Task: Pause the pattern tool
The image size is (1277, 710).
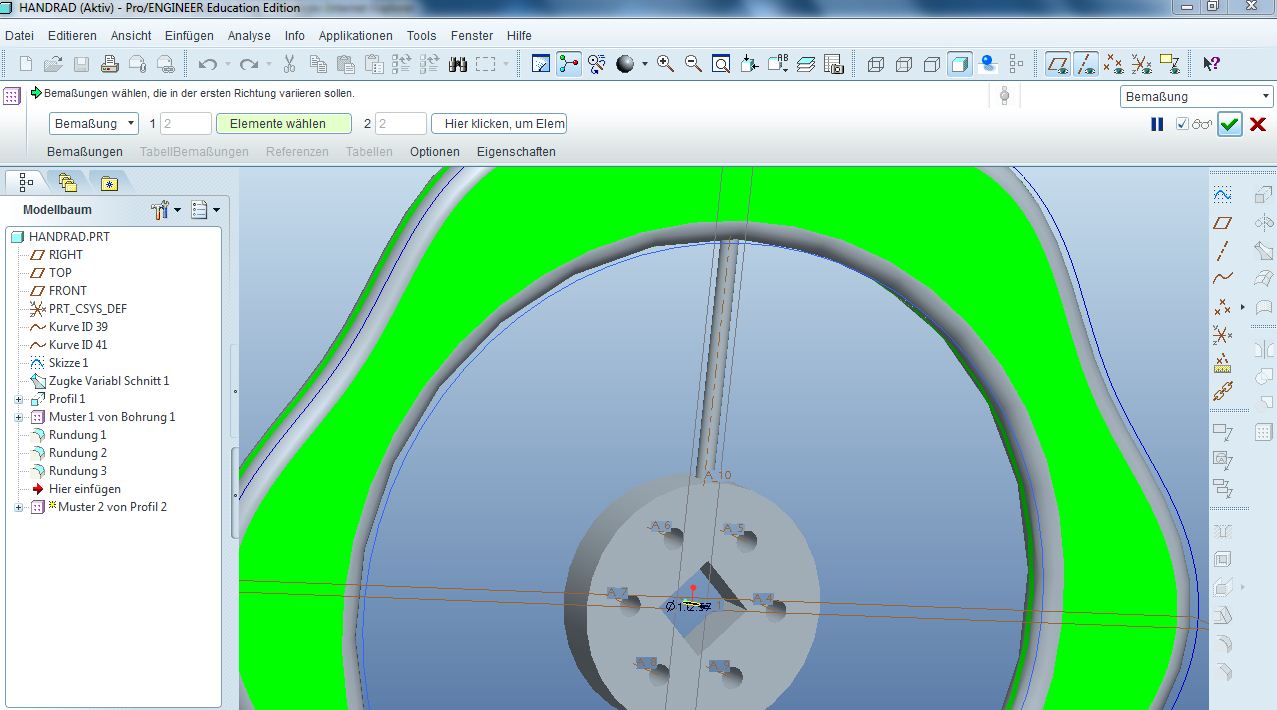Action: click(1157, 124)
